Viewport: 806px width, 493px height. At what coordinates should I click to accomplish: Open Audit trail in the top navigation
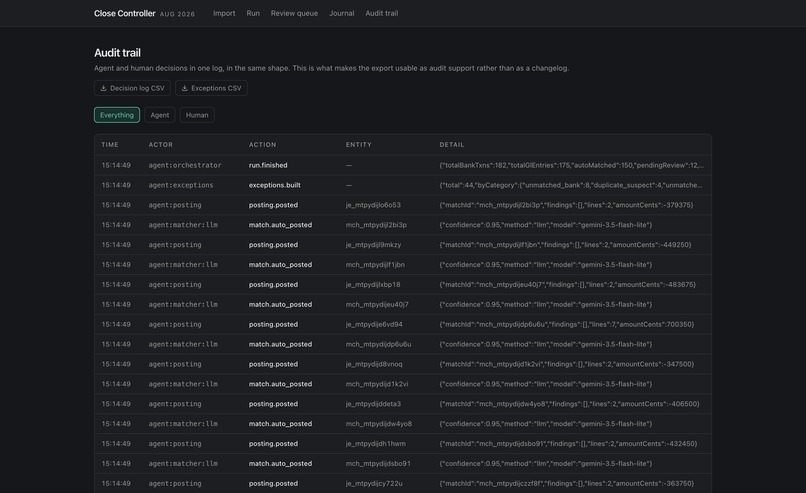(x=381, y=13)
